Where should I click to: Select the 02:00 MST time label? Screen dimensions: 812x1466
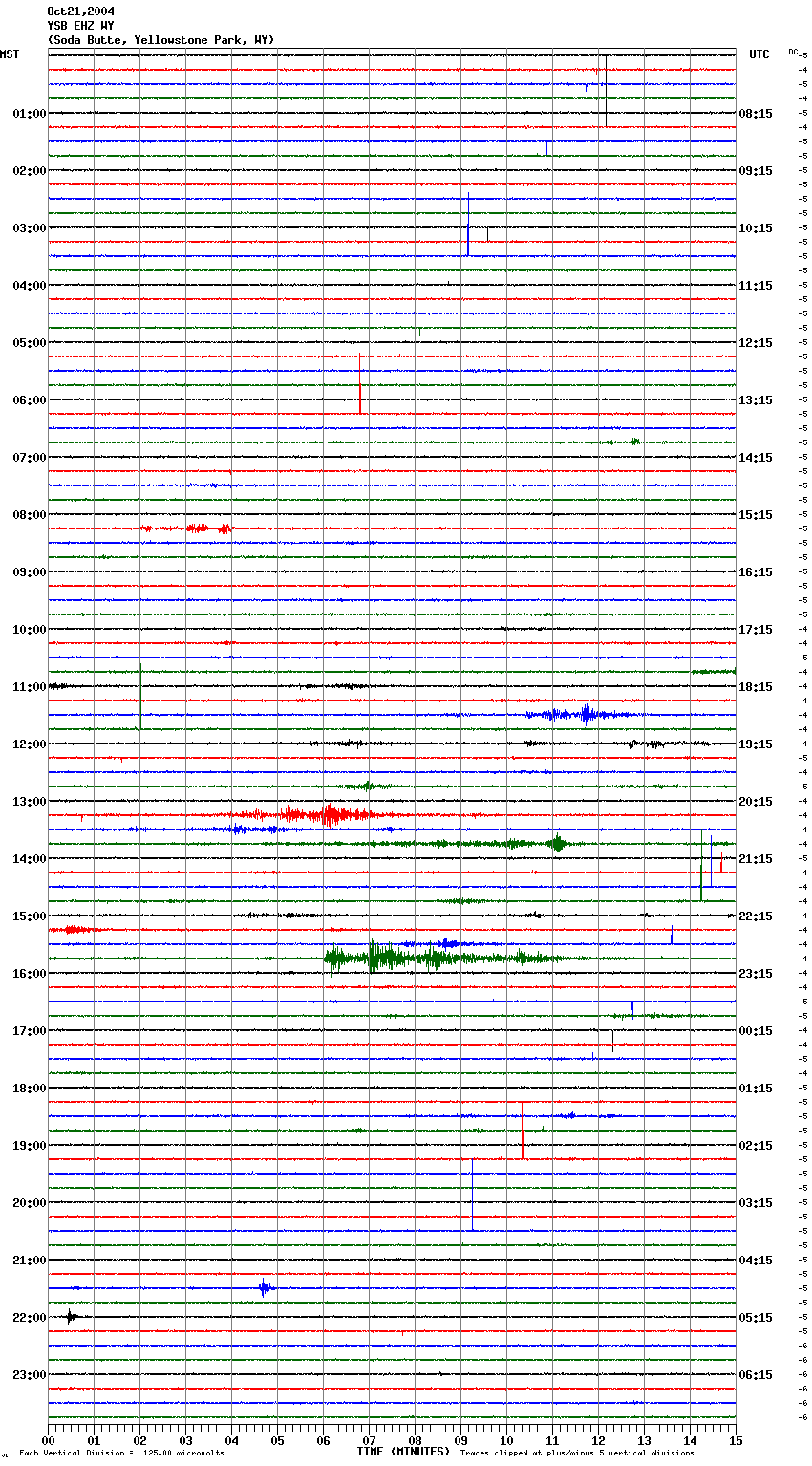tap(30, 171)
